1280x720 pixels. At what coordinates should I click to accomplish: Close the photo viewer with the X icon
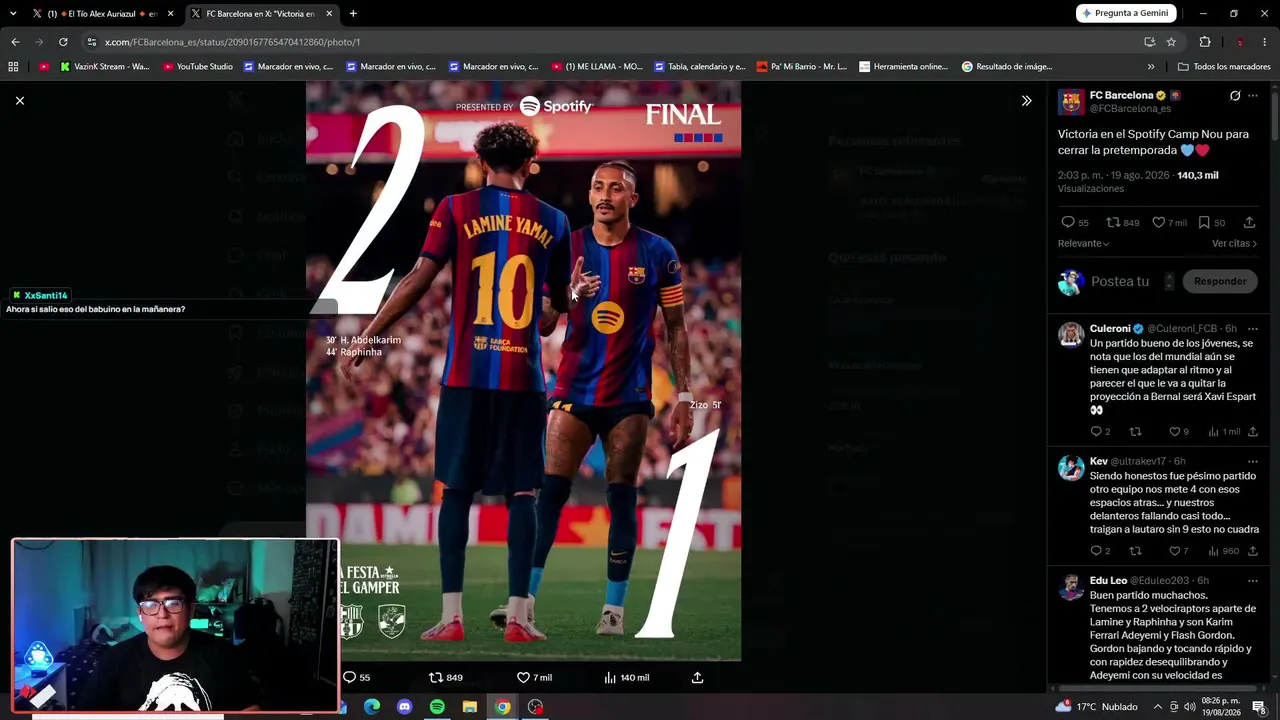(19, 100)
